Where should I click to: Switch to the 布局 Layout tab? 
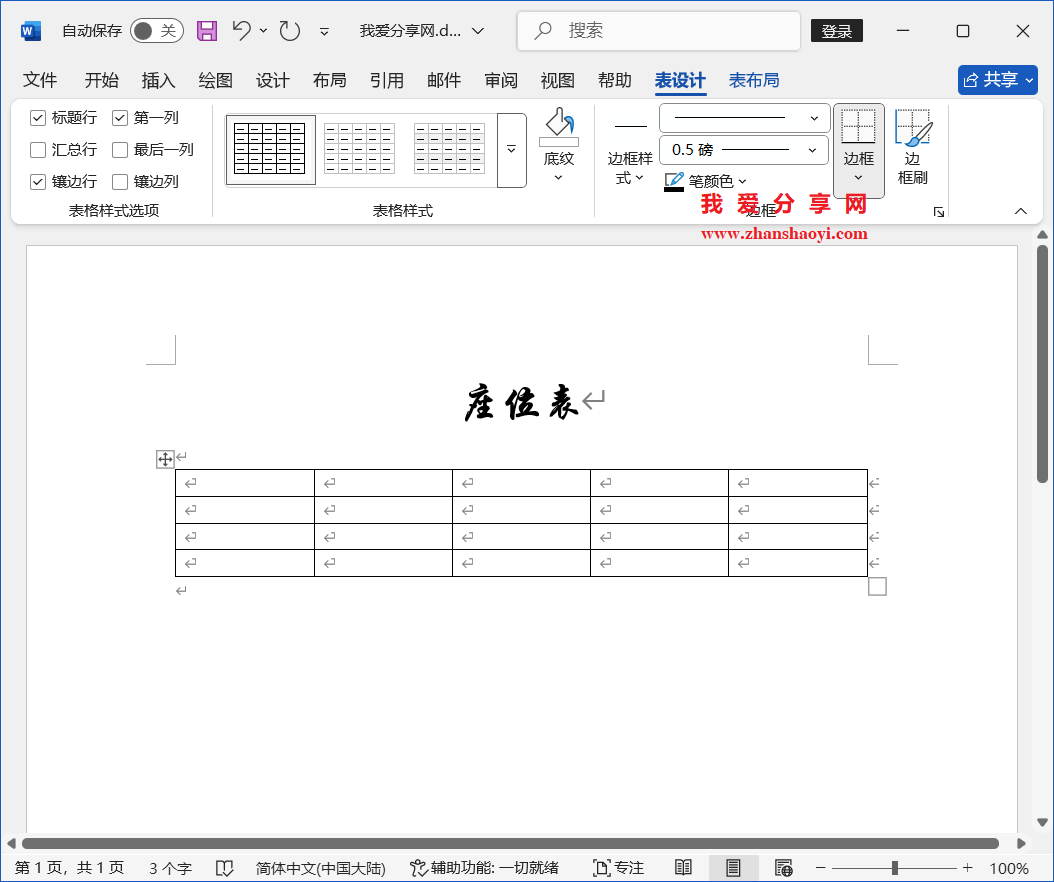click(x=330, y=81)
